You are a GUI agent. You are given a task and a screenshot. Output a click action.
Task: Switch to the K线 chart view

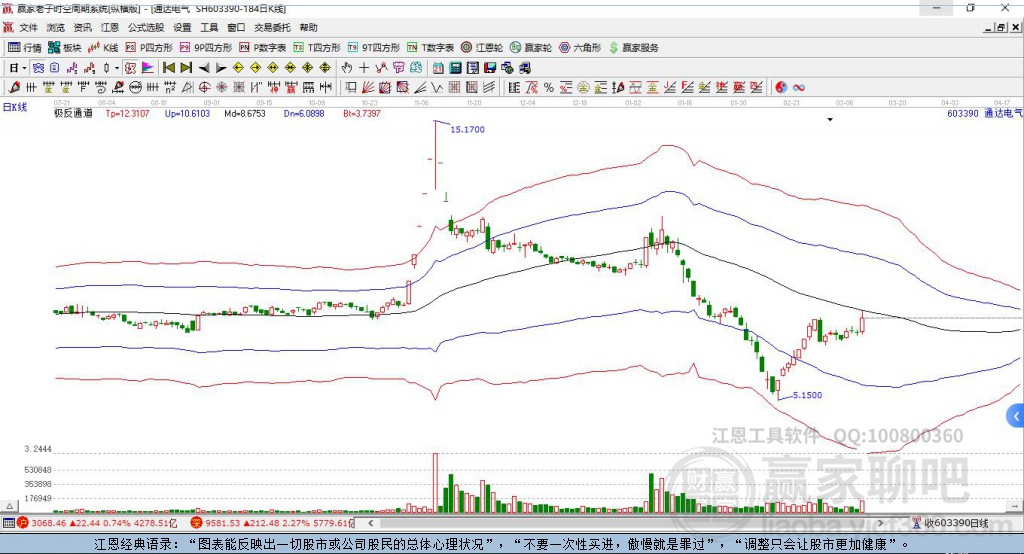click(103, 48)
